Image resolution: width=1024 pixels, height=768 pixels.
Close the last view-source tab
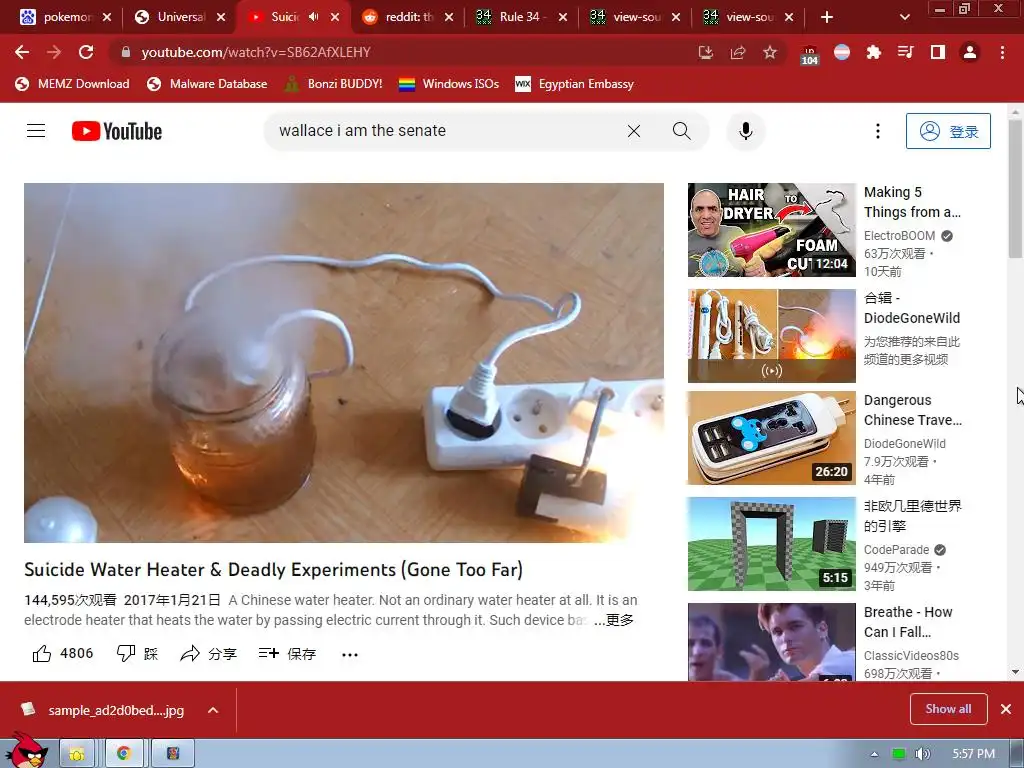tap(789, 17)
